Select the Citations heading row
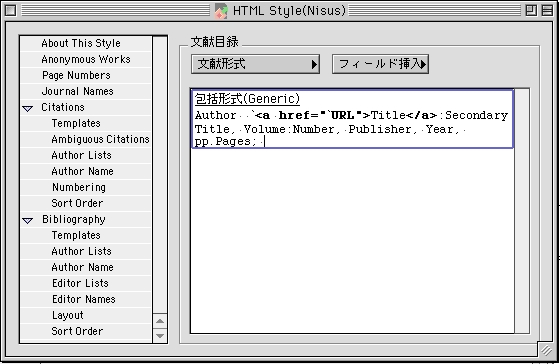The image size is (560, 364). pos(86,107)
